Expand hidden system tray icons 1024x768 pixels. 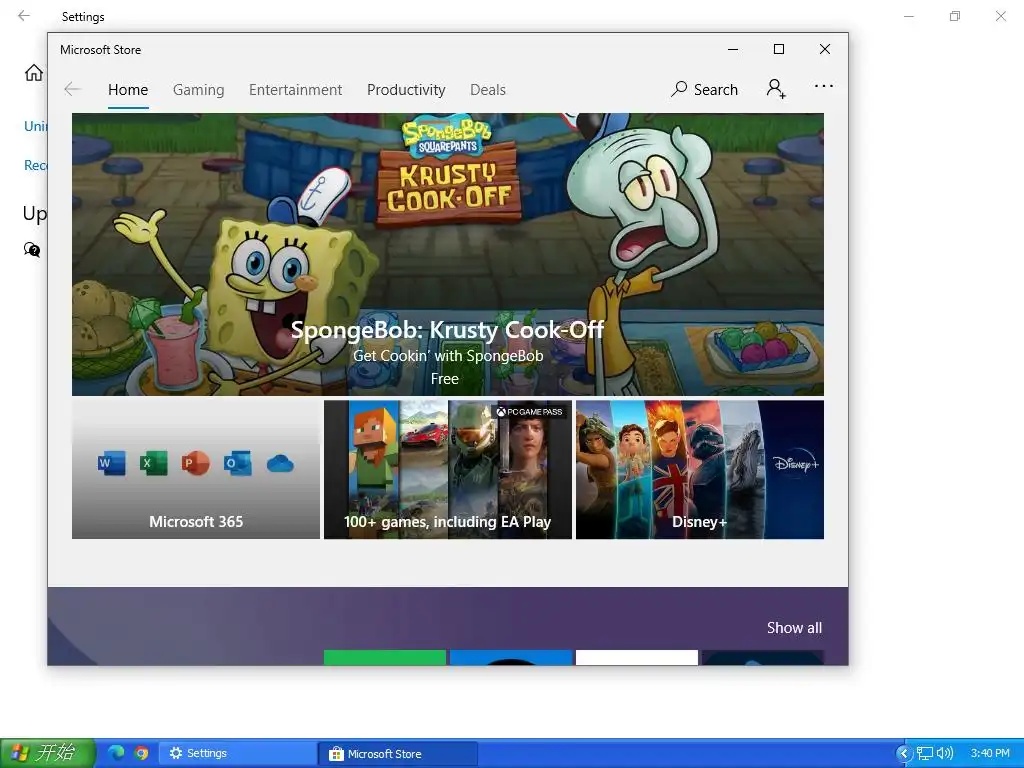pyautogui.click(x=904, y=754)
